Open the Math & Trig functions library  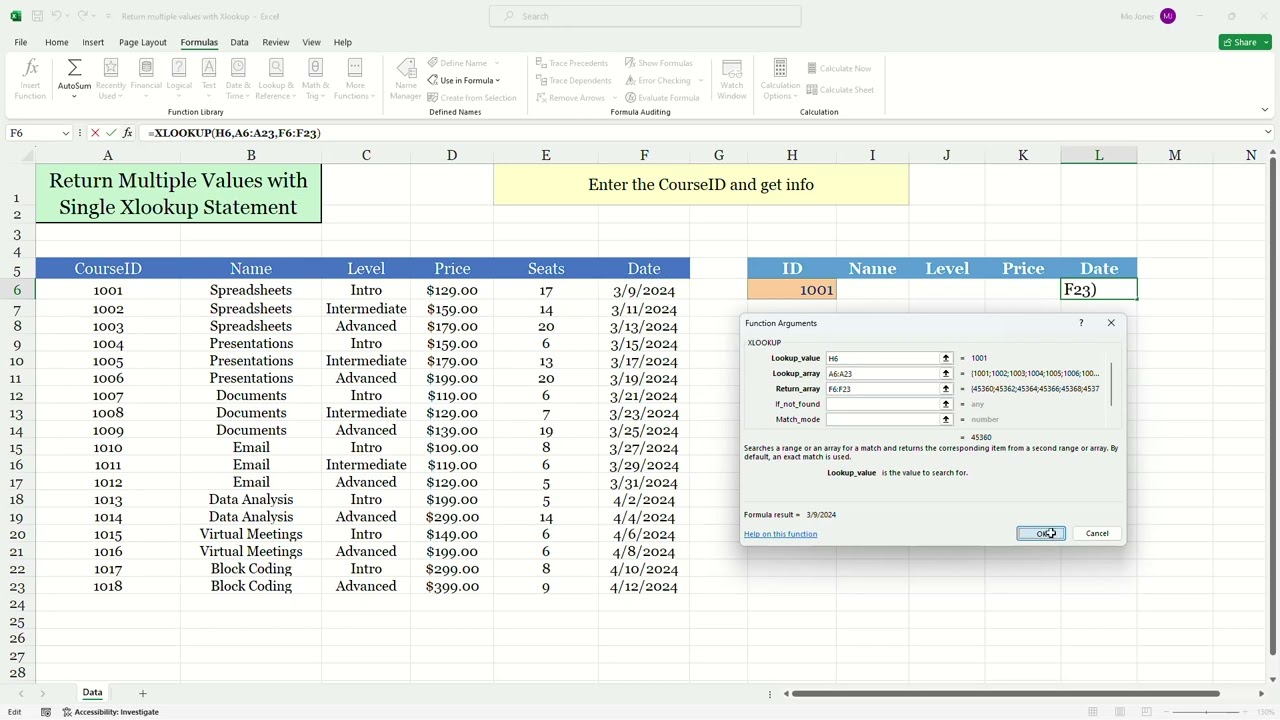click(315, 79)
